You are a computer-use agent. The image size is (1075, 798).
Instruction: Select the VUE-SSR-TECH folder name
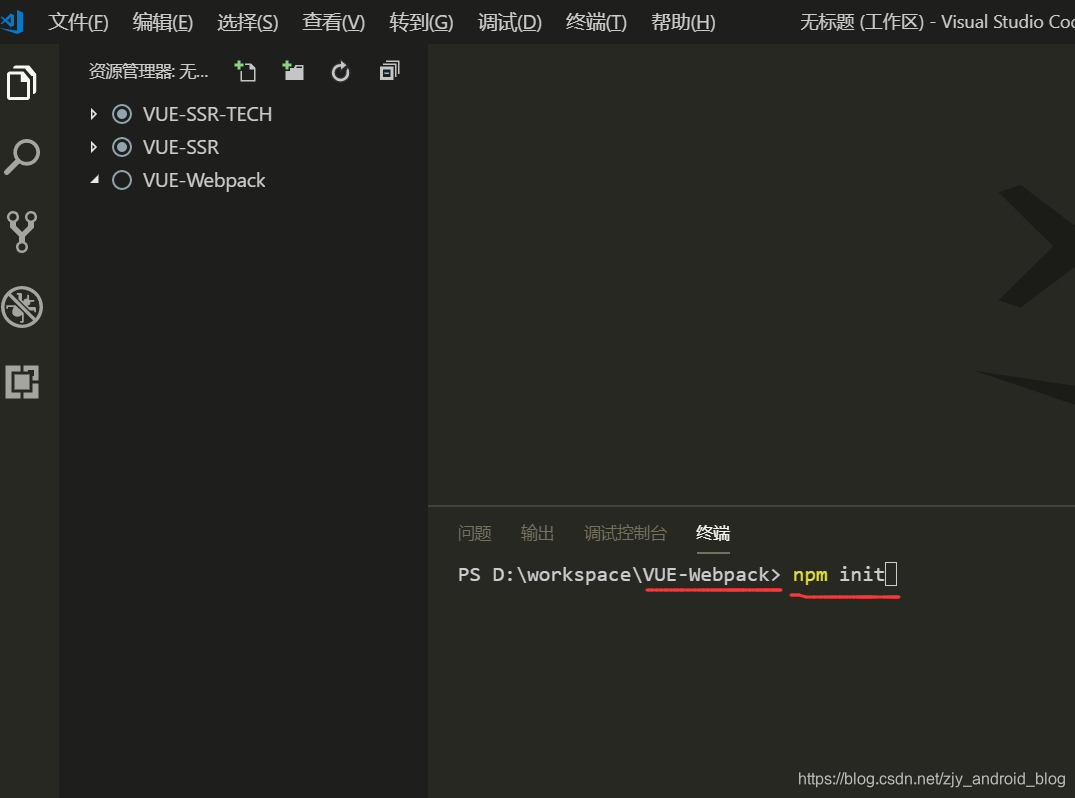[x=207, y=114]
